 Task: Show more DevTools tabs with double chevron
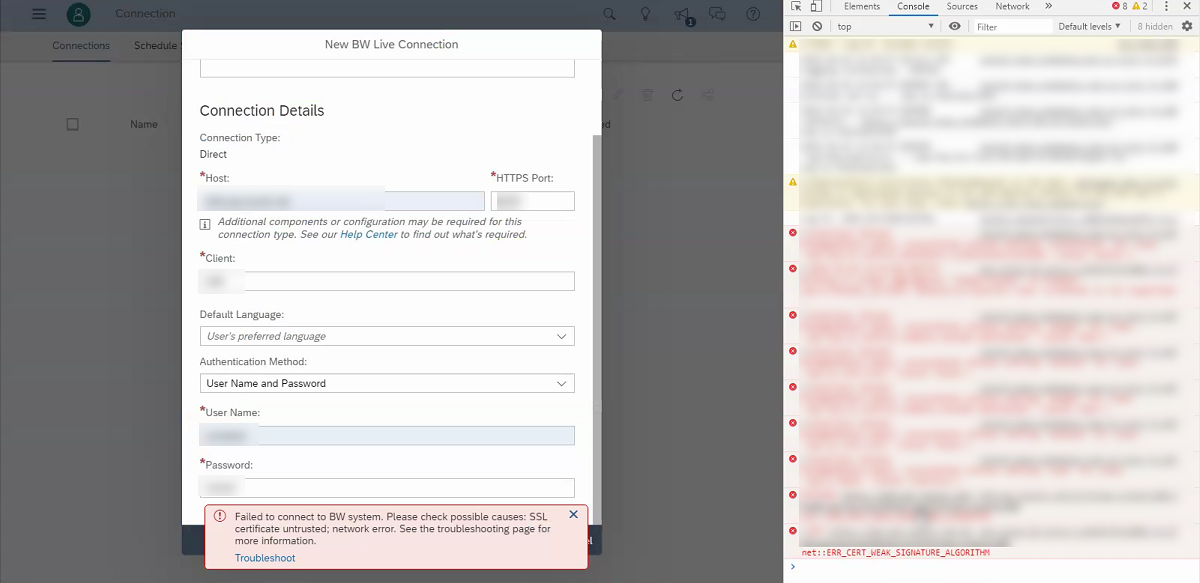click(1048, 7)
